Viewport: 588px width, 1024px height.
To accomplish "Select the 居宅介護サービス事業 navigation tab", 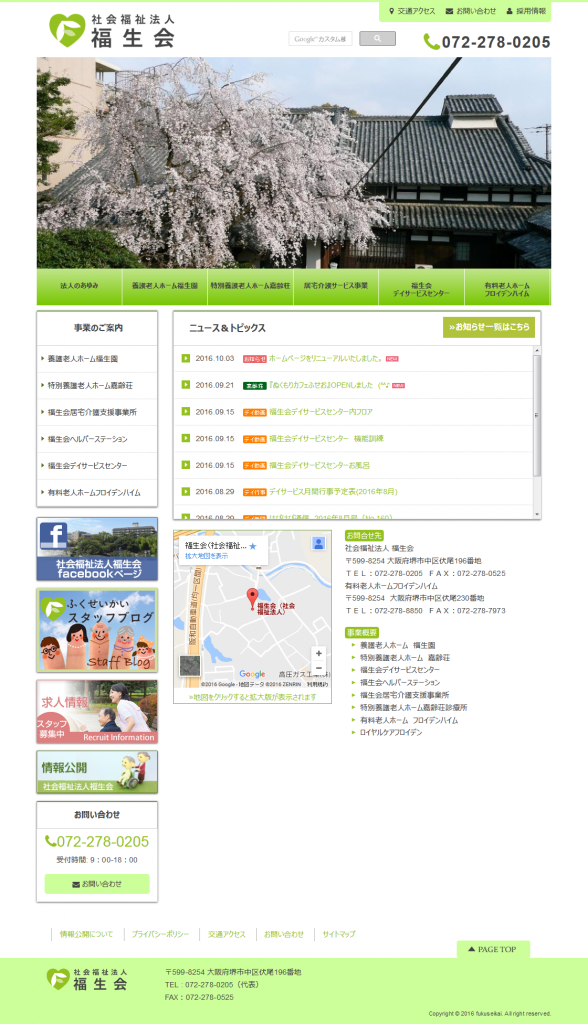I will point(336,287).
